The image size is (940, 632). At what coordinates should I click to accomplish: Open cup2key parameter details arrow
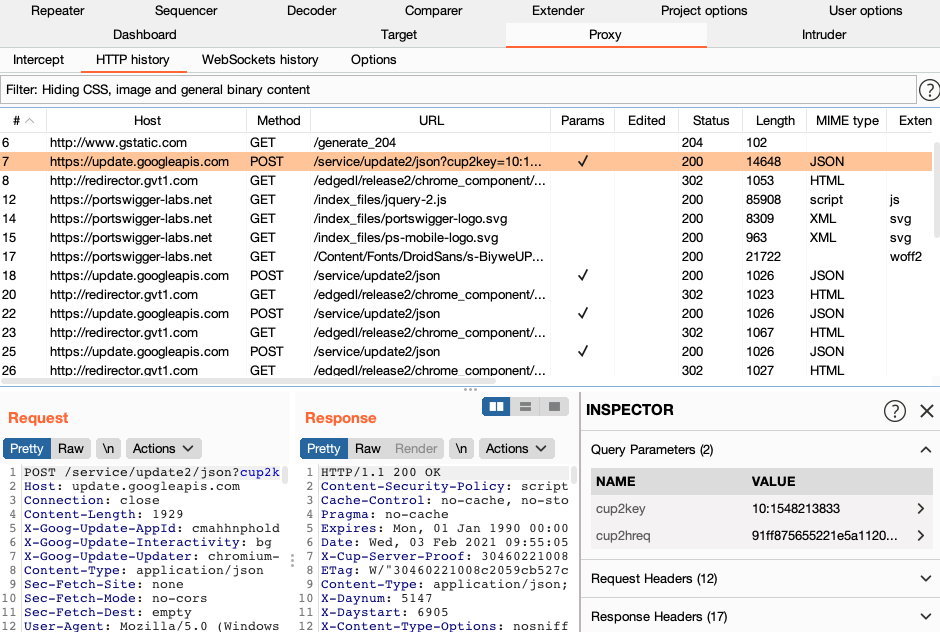(920, 509)
